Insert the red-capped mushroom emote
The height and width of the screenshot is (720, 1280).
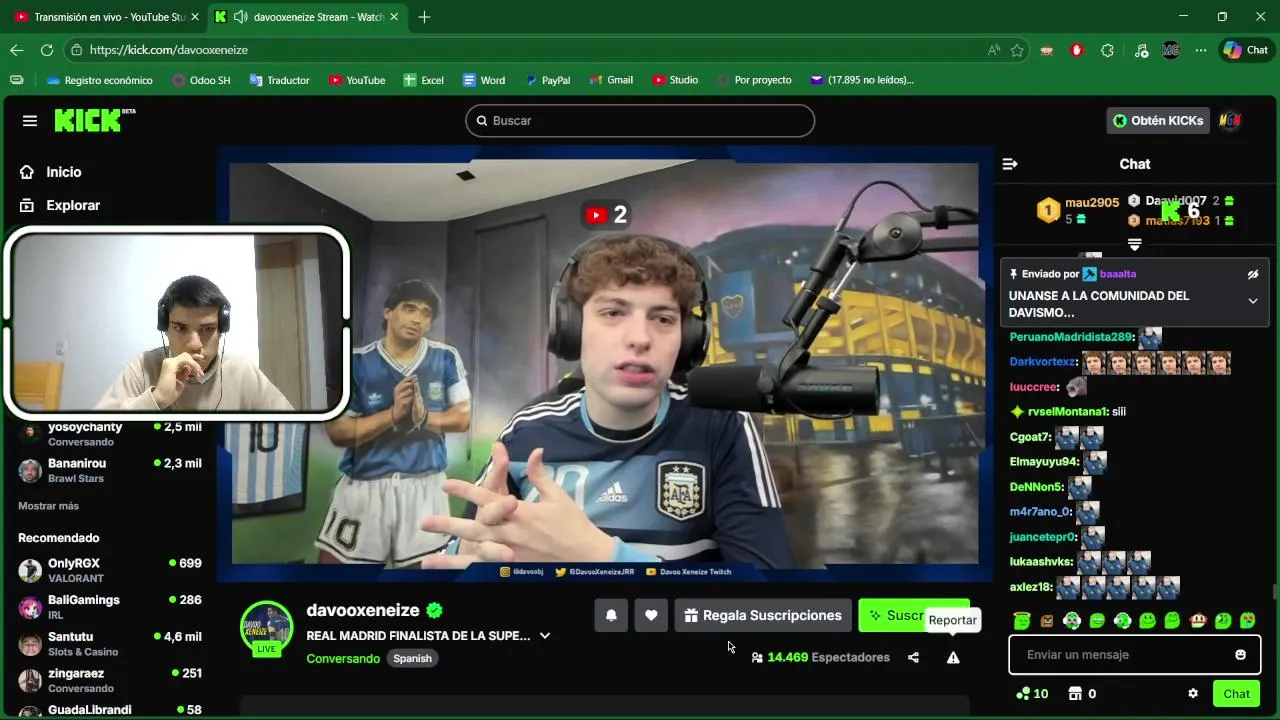[x=1197, y=621]
